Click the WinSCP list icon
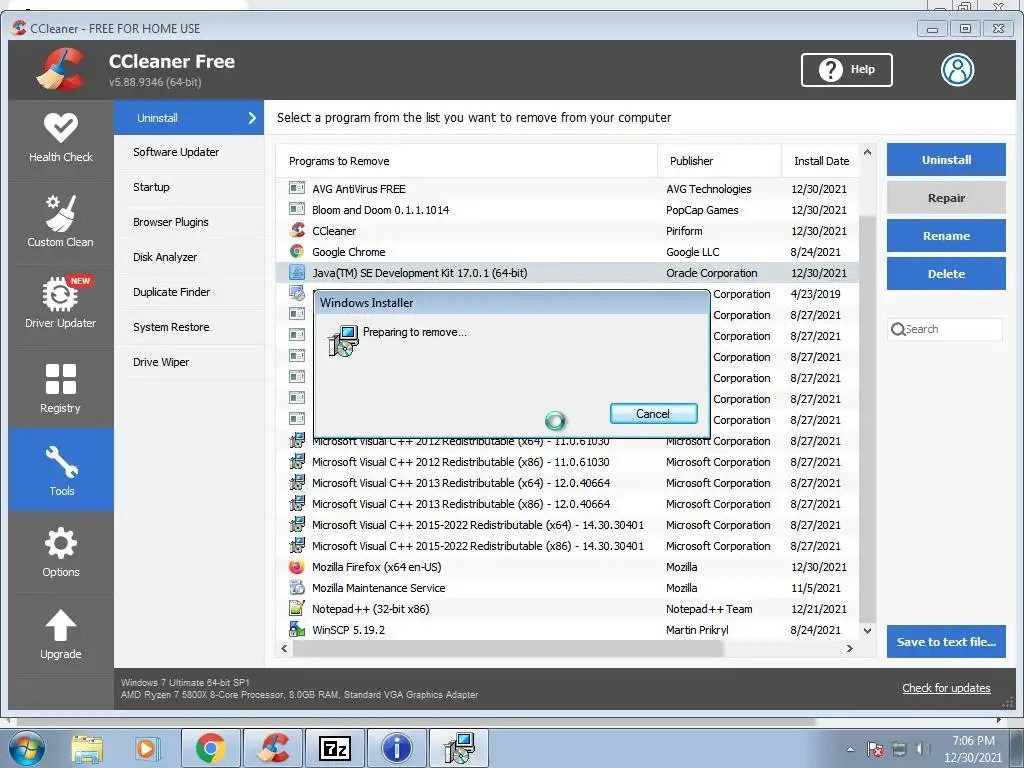Image resolution: width=1024 pixels, height=768 pixels. (296, 630)
